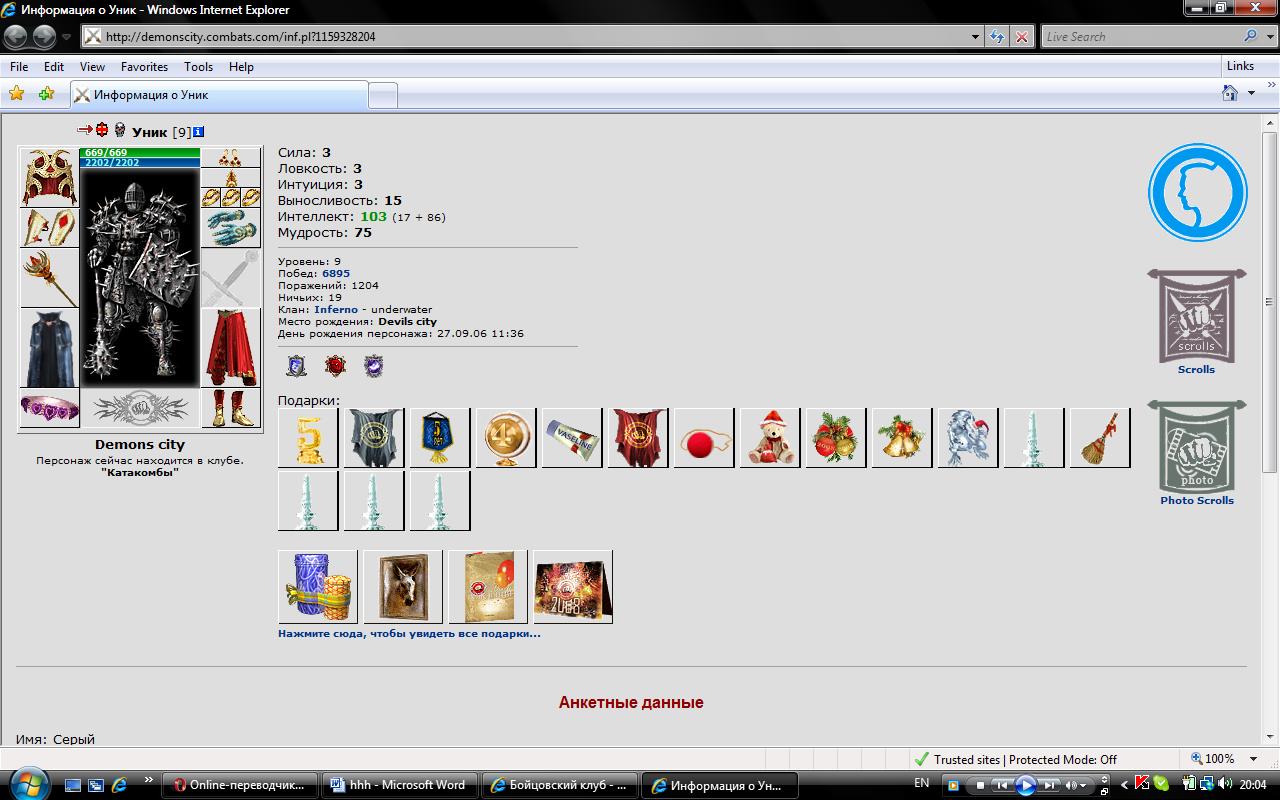Click Play on the taskbar media player
This screenshot has width=1280, height=800.
pos(1026,785)
